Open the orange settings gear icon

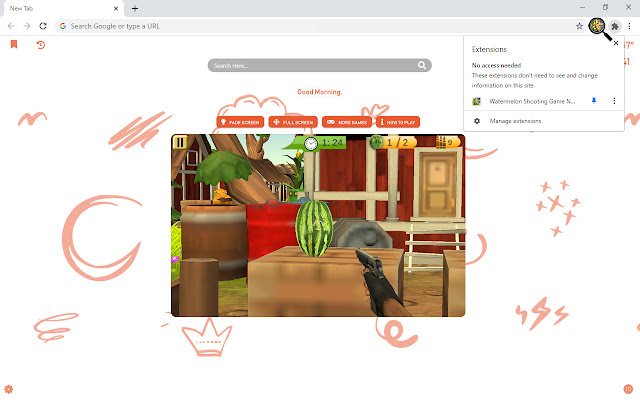(9, 389)
